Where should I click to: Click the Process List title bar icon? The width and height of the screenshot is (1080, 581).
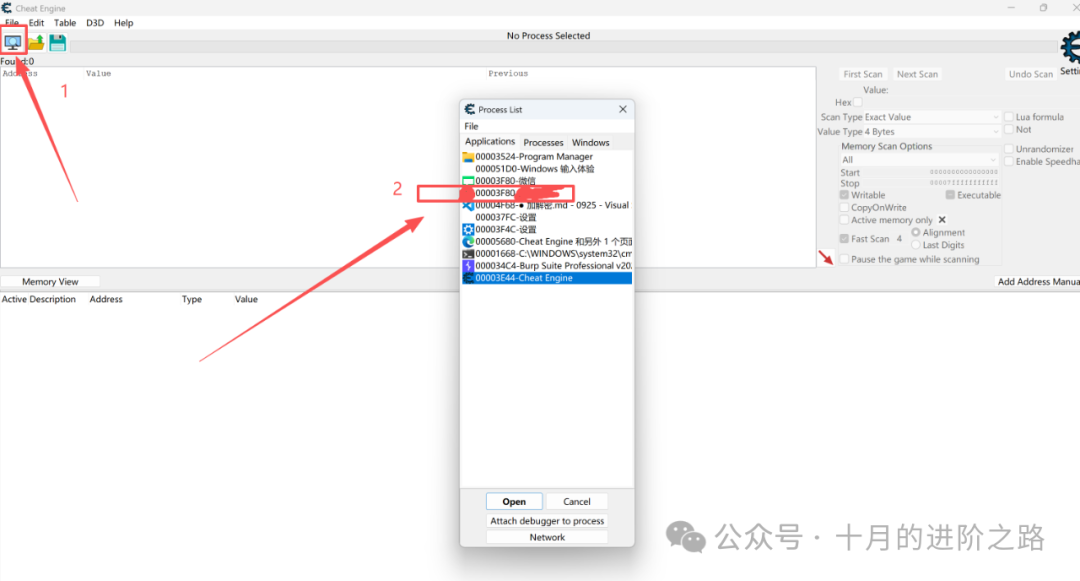click(470, 109)
